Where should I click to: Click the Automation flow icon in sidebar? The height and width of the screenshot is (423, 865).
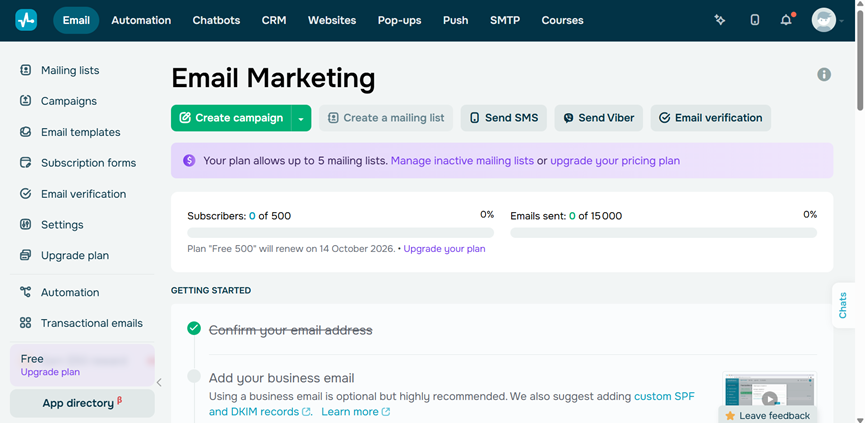[25, 292]
